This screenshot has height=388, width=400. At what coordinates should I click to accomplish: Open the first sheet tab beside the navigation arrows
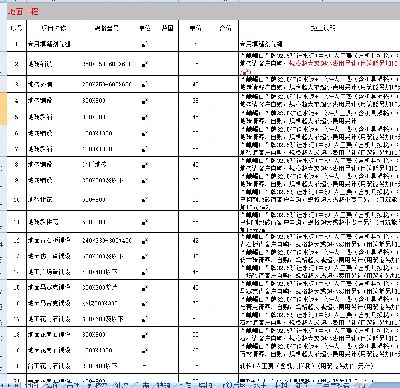coord(32,385)
